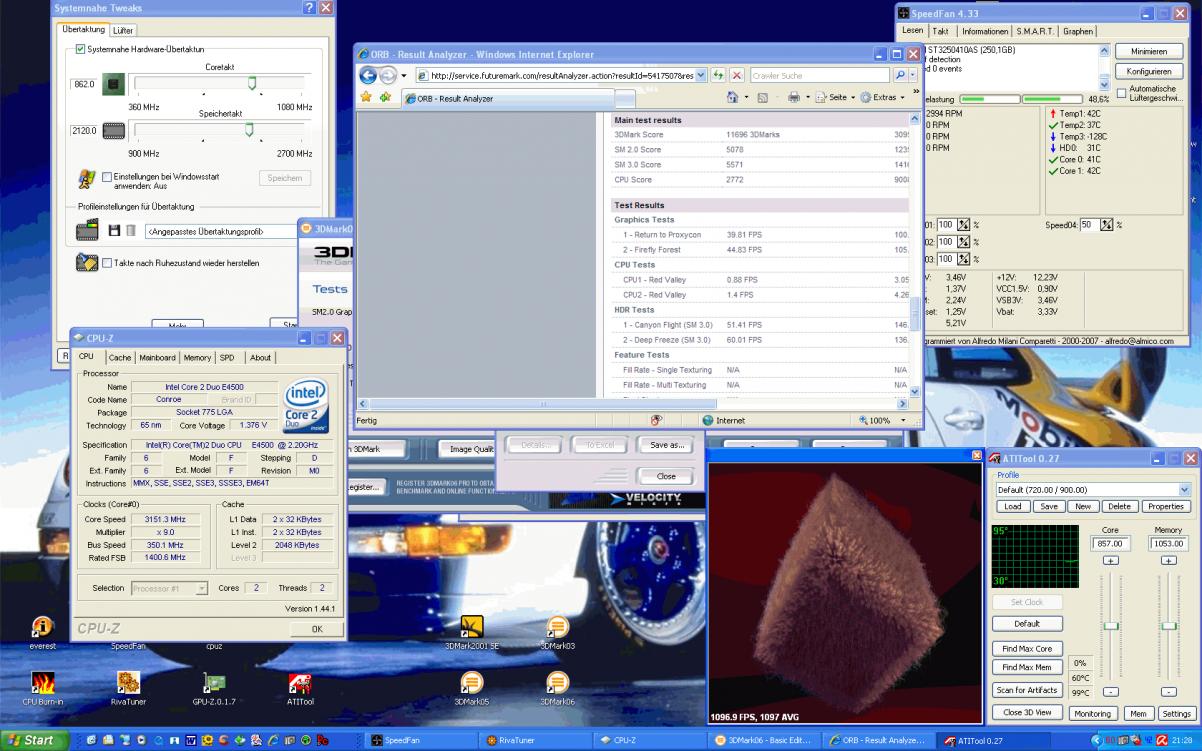Click the Add to Favorites star-plus icon
This screenshot has height=751, width=1202.
[x=385, y=97]
